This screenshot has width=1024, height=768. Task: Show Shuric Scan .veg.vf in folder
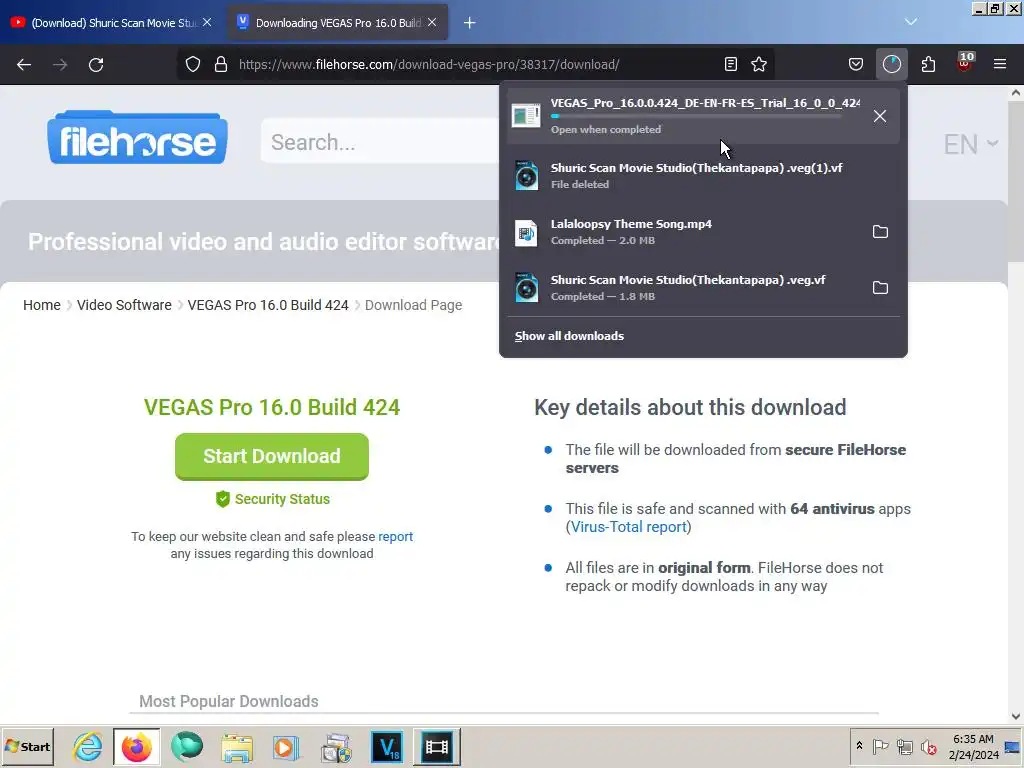point(880,288)
